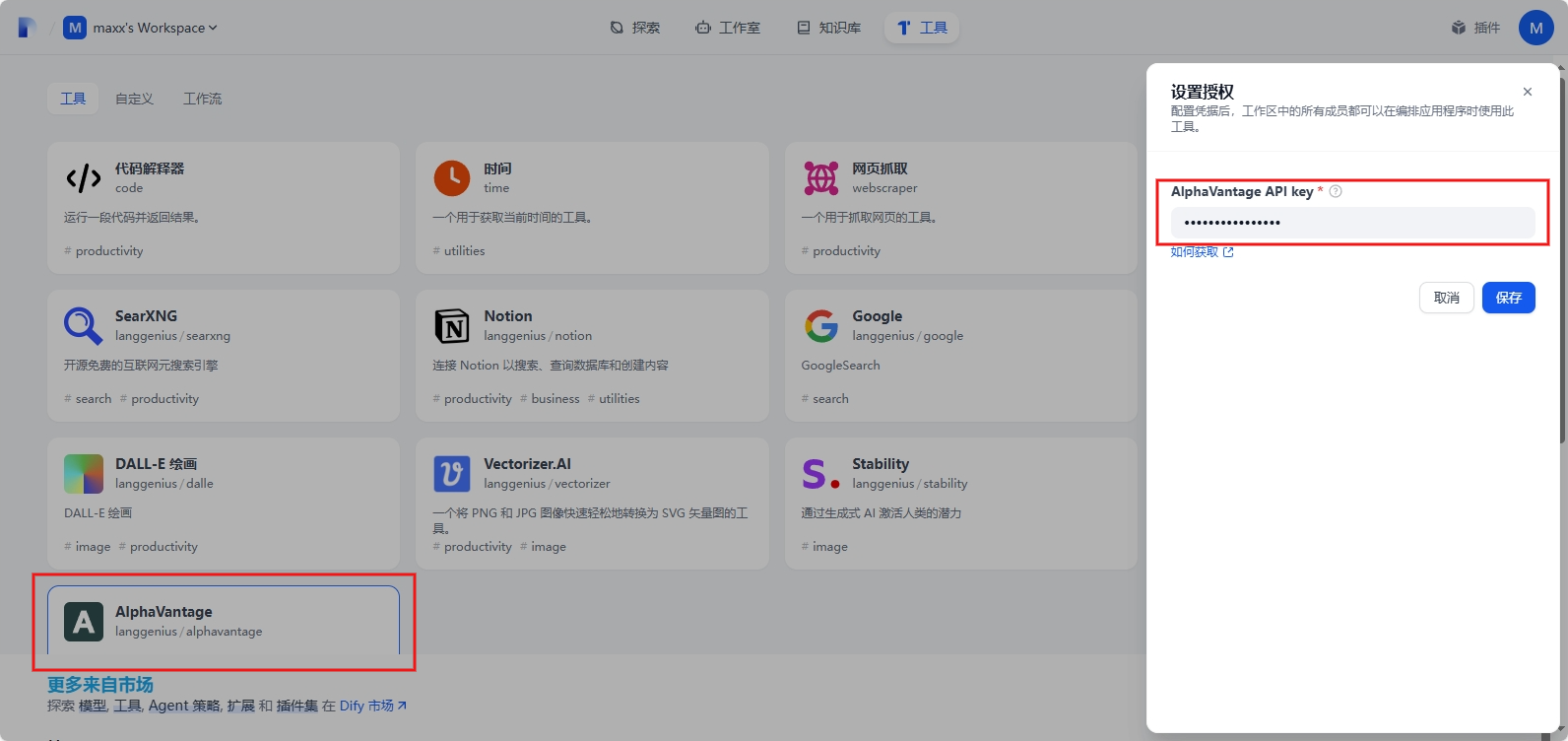Switch to the 工作流 sub-tab
1568x741 pixels.
[x=202, y=99]
